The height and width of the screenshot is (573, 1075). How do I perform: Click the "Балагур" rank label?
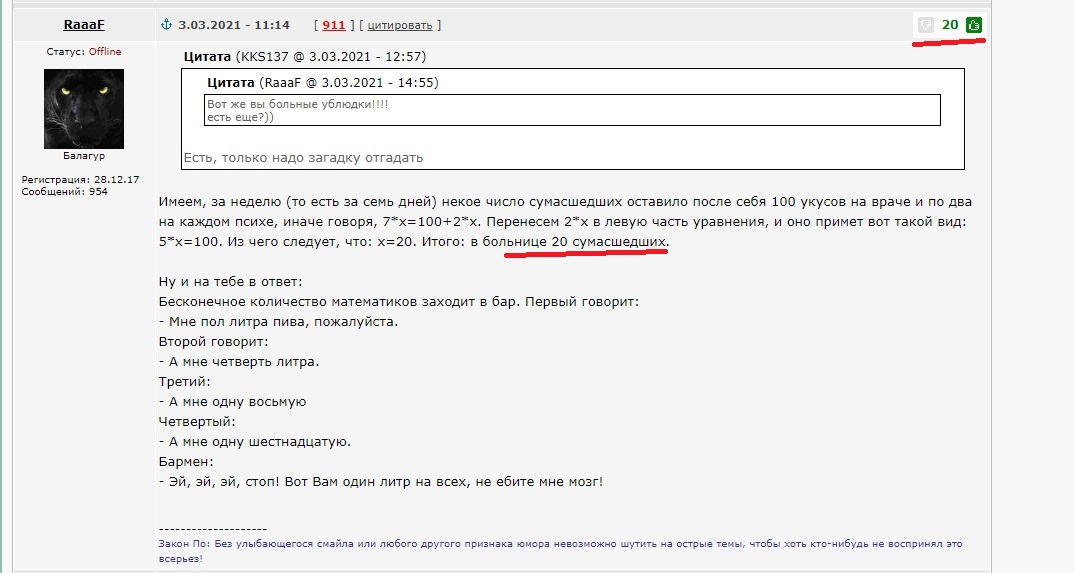coord(84,156)
